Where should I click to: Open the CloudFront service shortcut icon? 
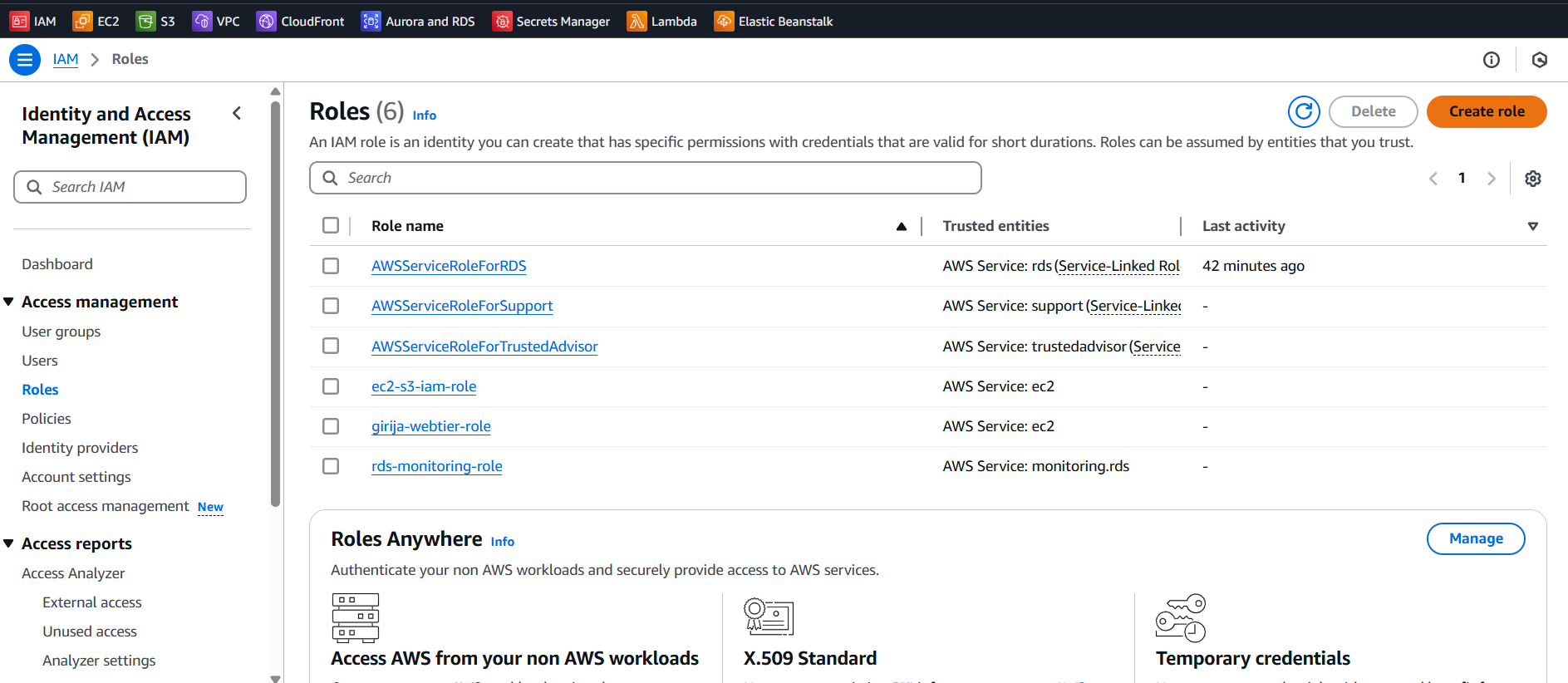click(x=266, y=21)
